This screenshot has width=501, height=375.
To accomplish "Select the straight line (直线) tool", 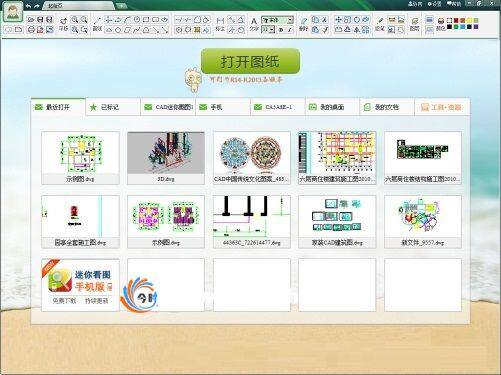I will click(97, 24).
